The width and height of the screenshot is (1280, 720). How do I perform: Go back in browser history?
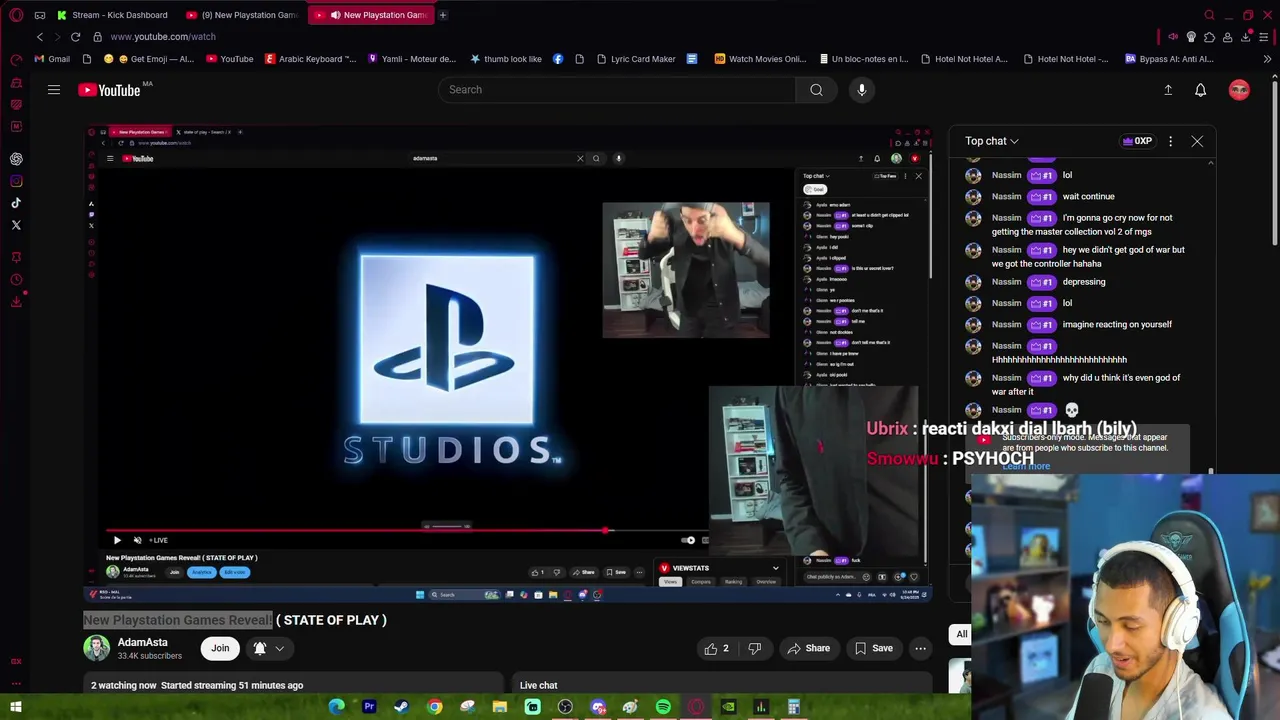39,37
